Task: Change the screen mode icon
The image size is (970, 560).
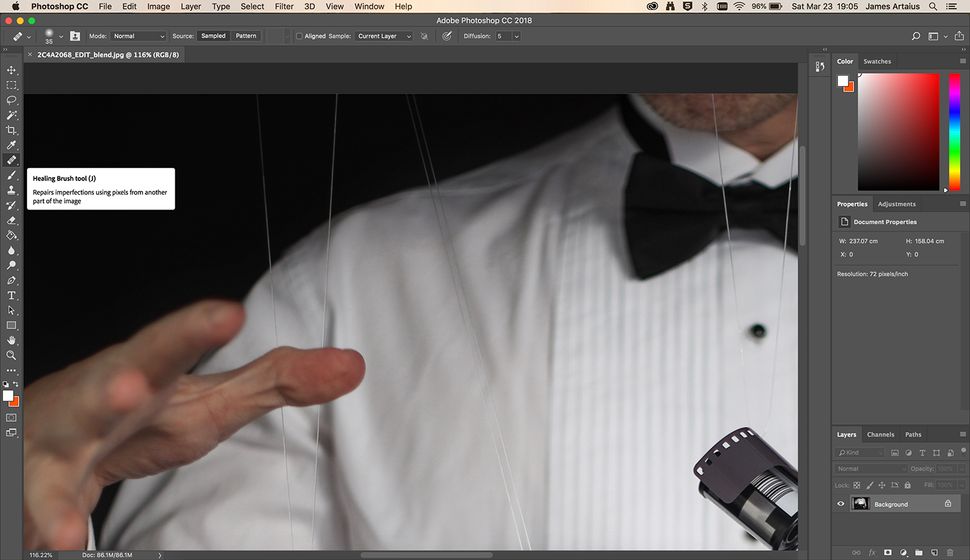Action: pos(11,433)
